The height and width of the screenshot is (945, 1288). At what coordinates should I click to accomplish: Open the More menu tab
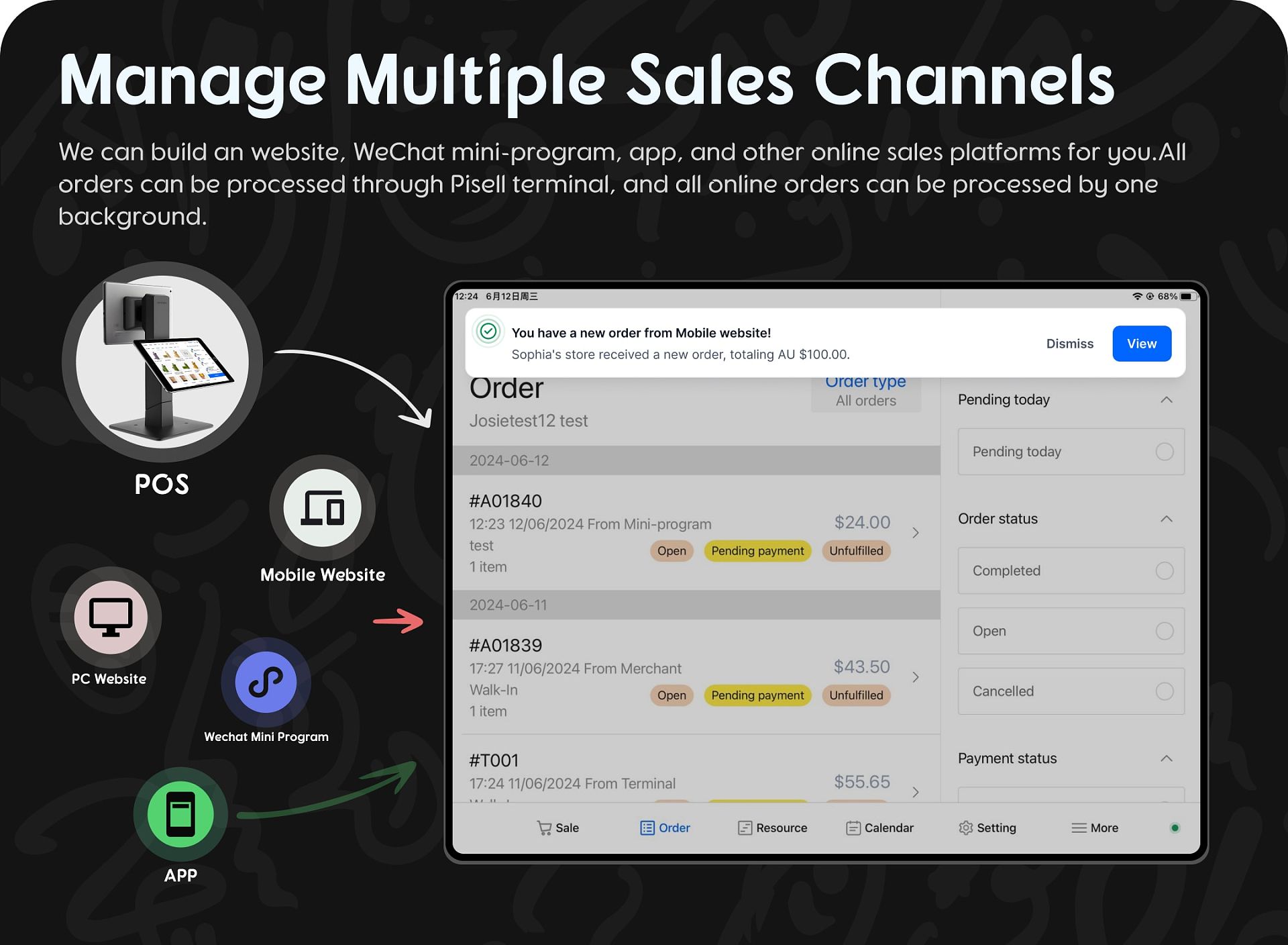pyautogui.click(x=1094, y=828)
